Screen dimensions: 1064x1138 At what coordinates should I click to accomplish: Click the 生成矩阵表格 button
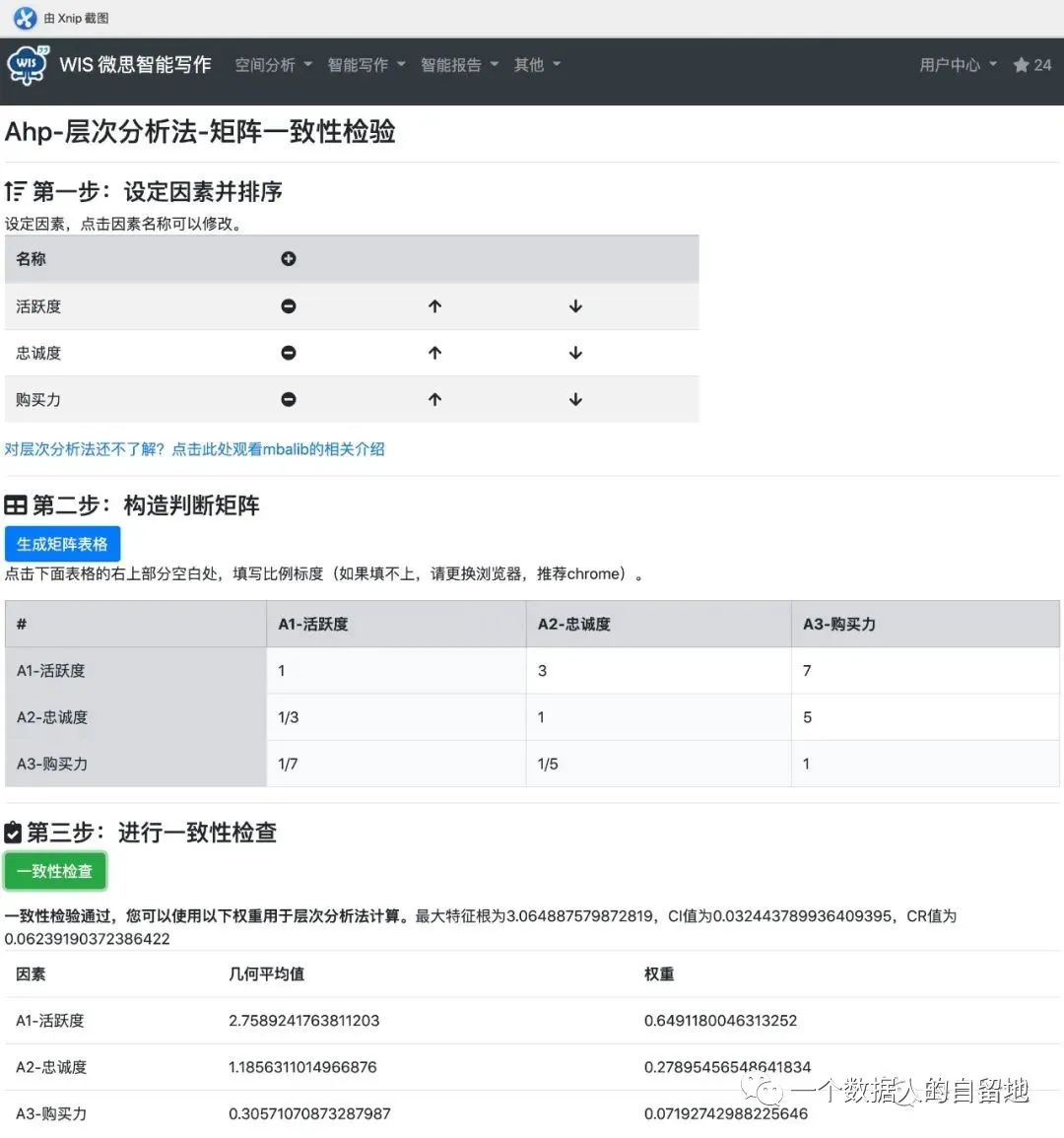tap(62, 543)
